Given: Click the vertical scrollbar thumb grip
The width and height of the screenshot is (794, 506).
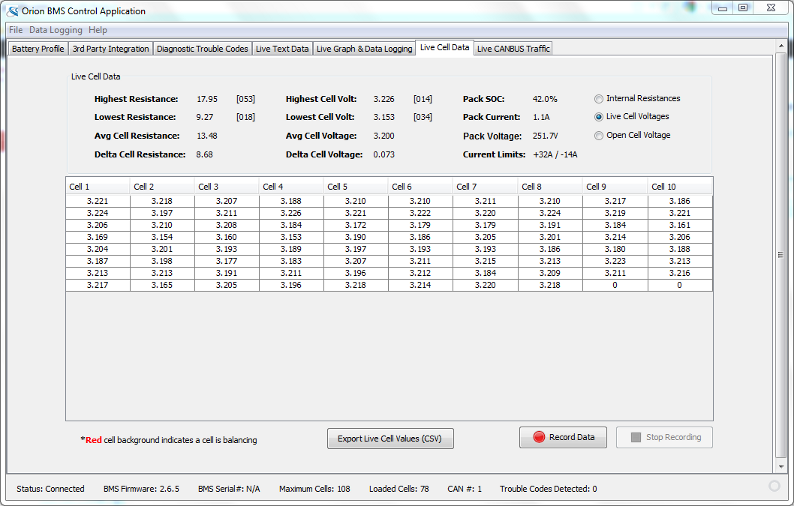Looking at the screenshot, I should click(x=780, y=255).
